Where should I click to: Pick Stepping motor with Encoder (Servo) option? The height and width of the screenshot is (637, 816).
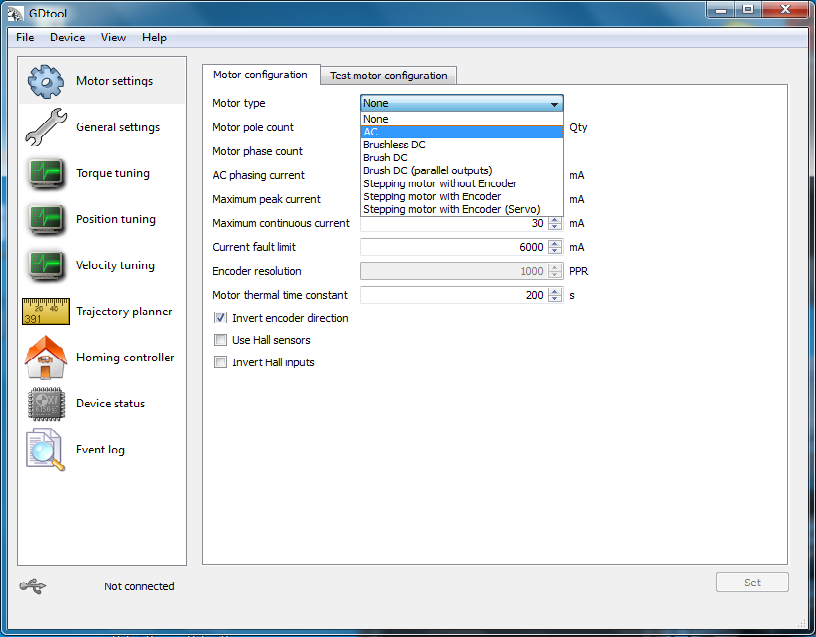pos(438,209)
